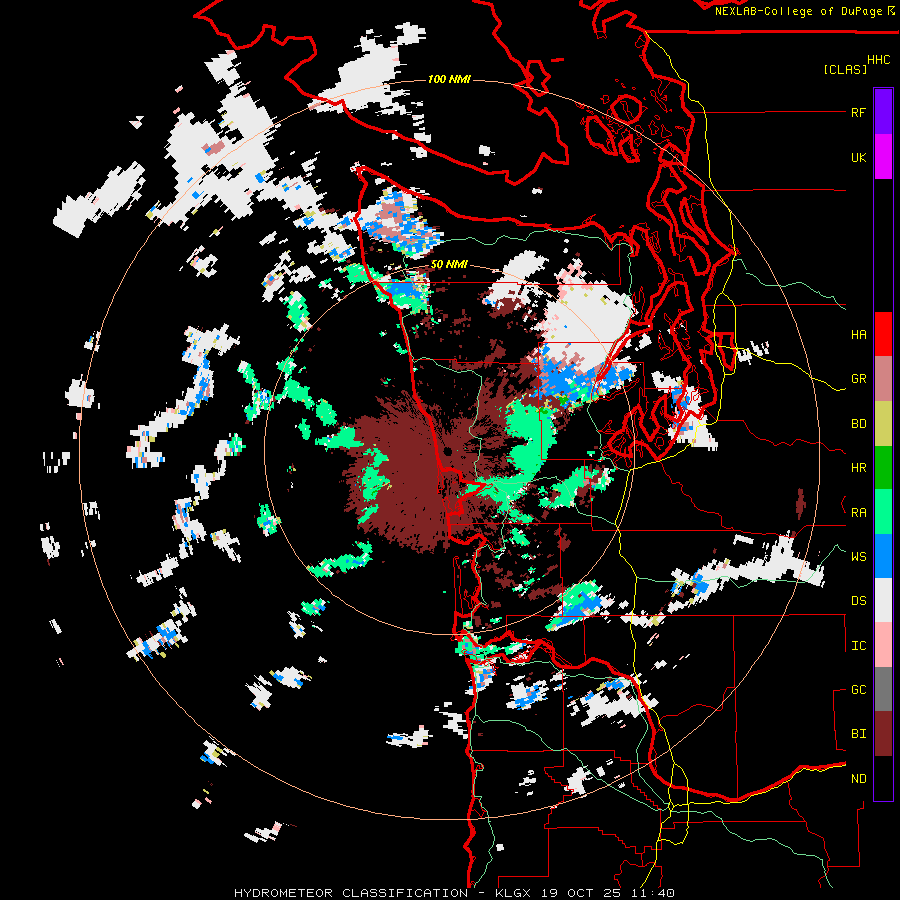
Task: Click the HHC product code label
Action: pyautogui.click(x=879, y=60)
